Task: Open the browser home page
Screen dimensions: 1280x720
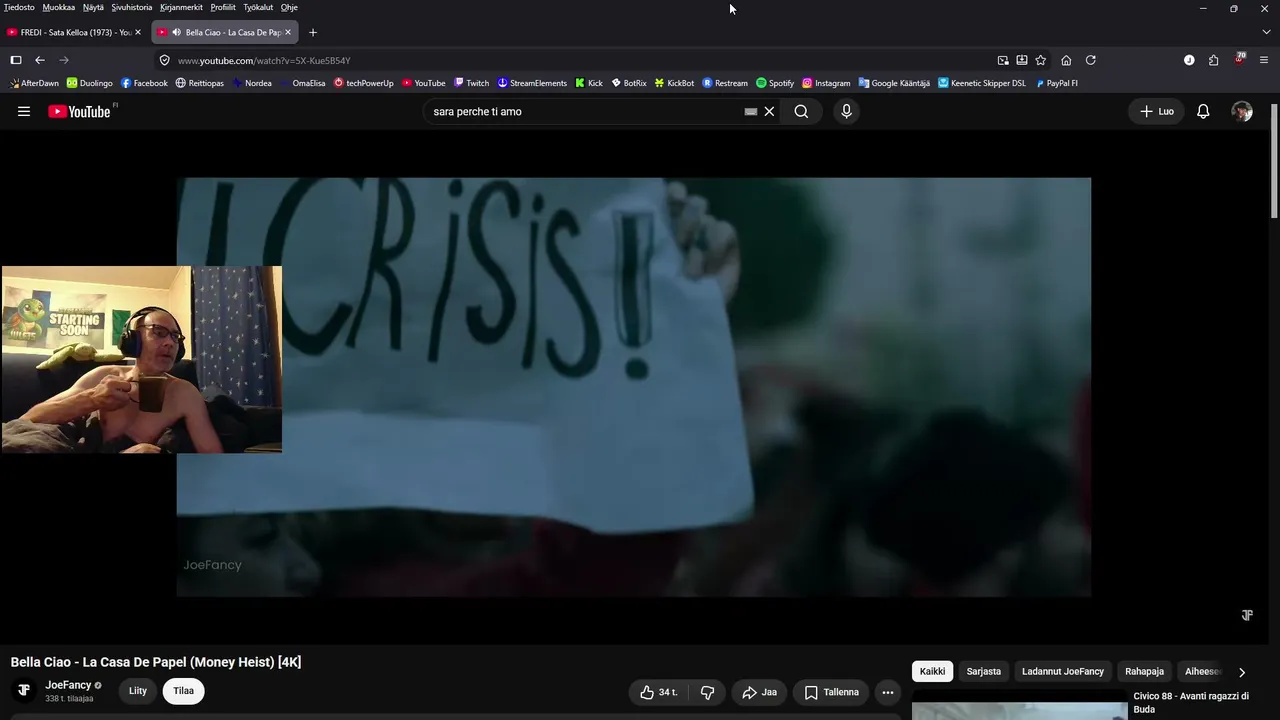Action: pyautogui.click(x=1066, y=60)
